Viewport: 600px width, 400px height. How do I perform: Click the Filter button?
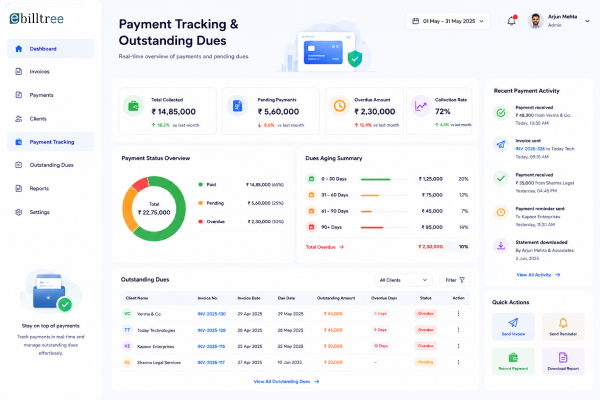click(x=455, y=280)
